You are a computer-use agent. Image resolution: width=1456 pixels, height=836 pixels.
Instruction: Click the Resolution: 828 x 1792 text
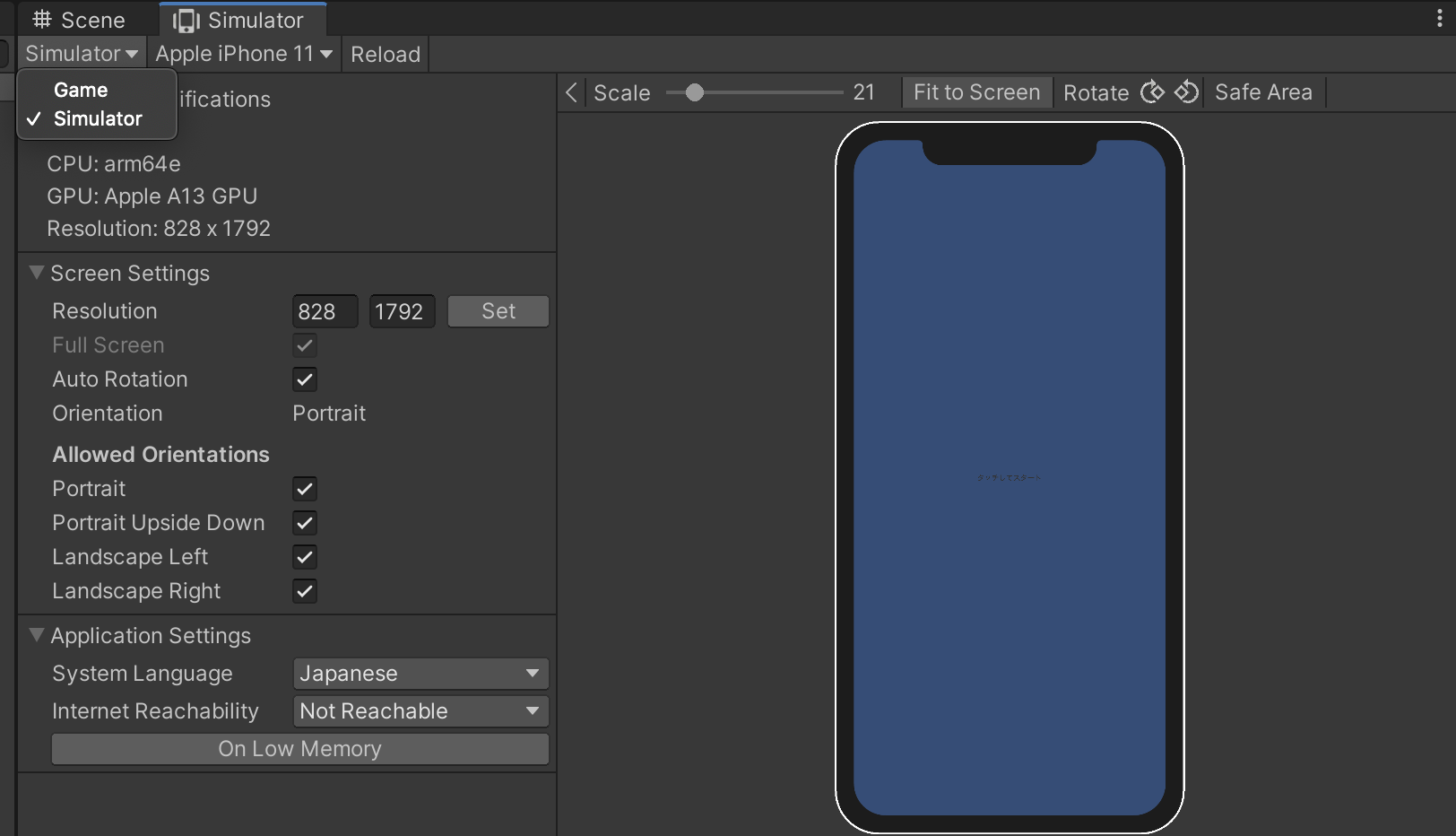click(x=159, y=229)
